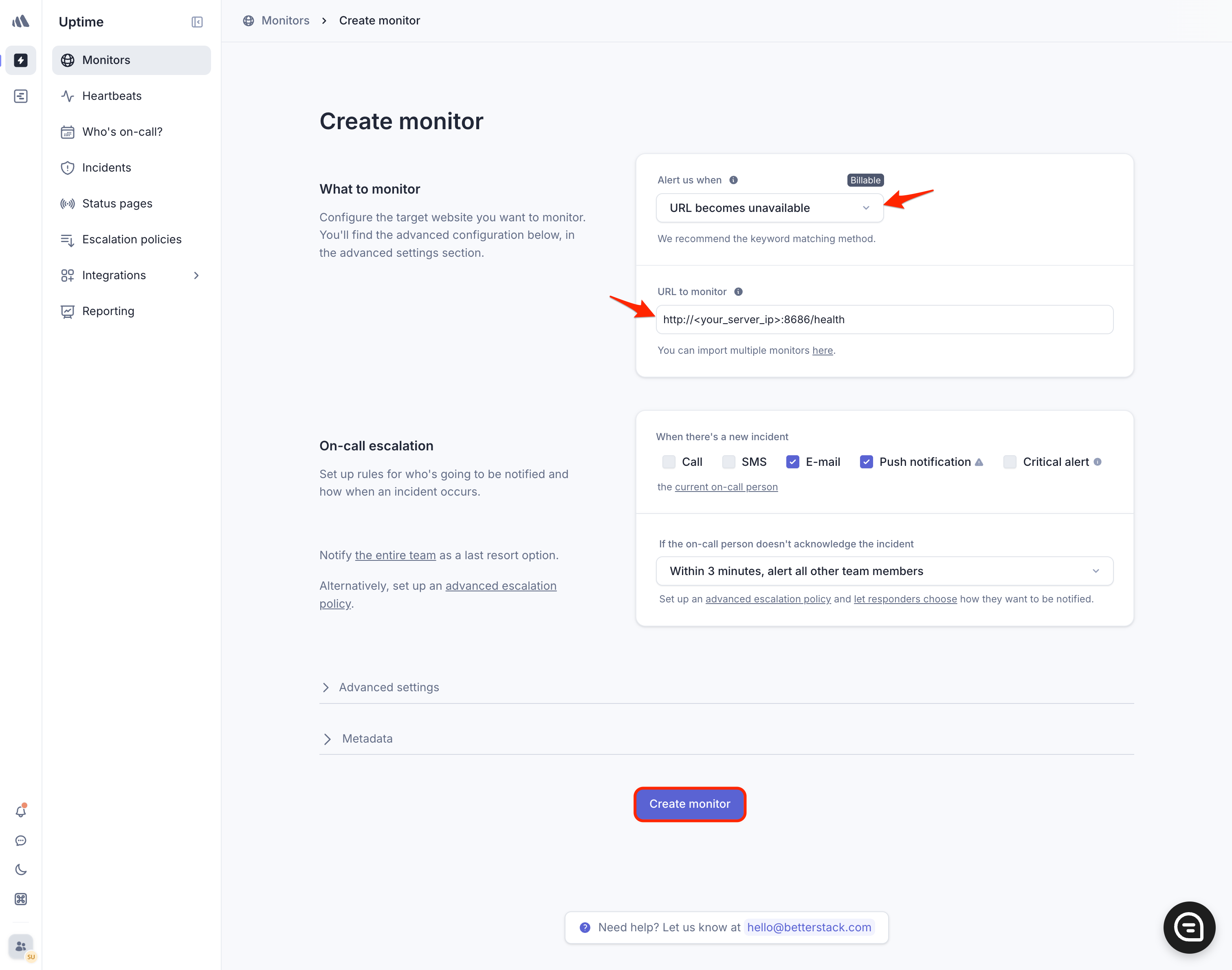1232x970 pixels.
Task: Open the notifications bell icon
Action: (x=21, y=811)
